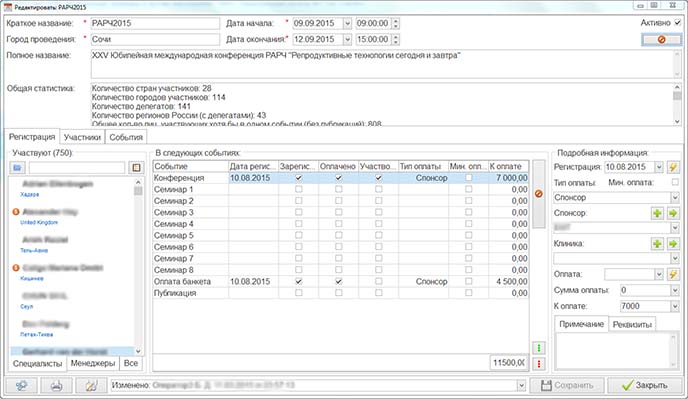Open the Клиника dropdown

coord(675,258)
